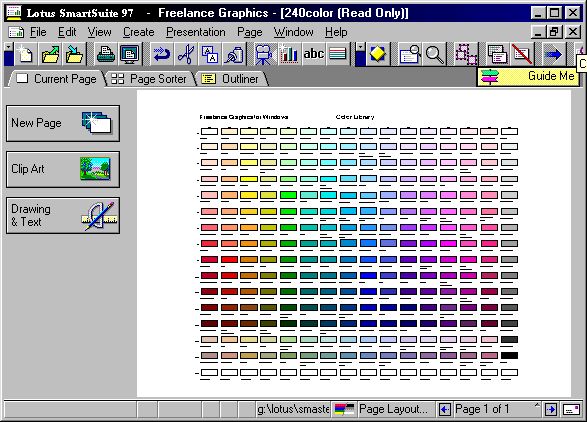Click the Save file folder icon

pyautogui.click(x=74, y=54)
